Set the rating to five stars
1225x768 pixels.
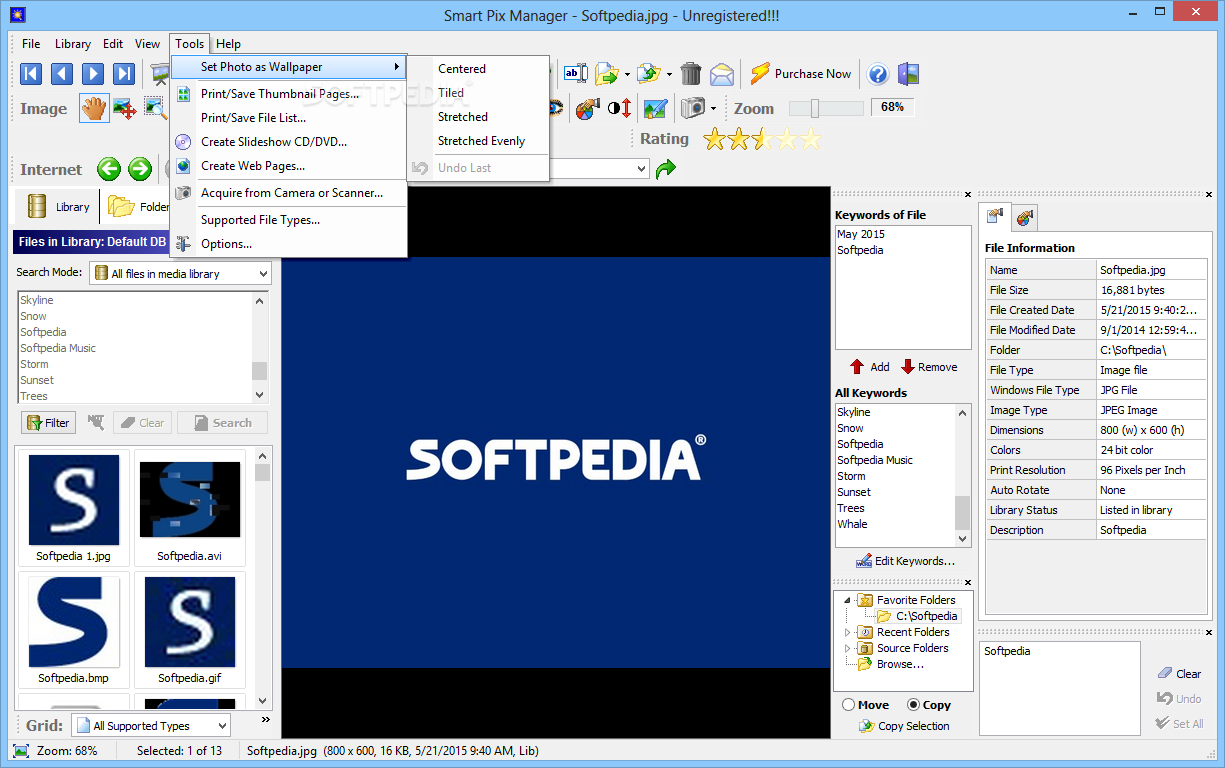point(809,139)
